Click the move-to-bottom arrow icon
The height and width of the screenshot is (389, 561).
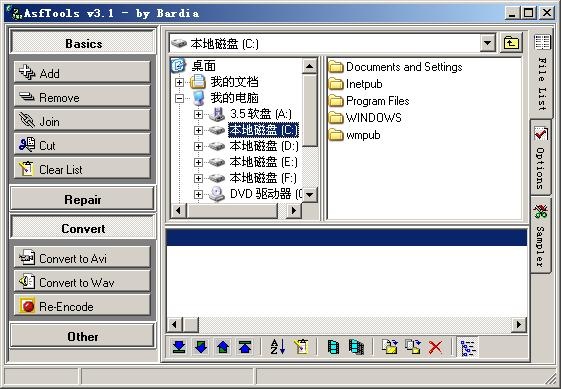[179, 347]
